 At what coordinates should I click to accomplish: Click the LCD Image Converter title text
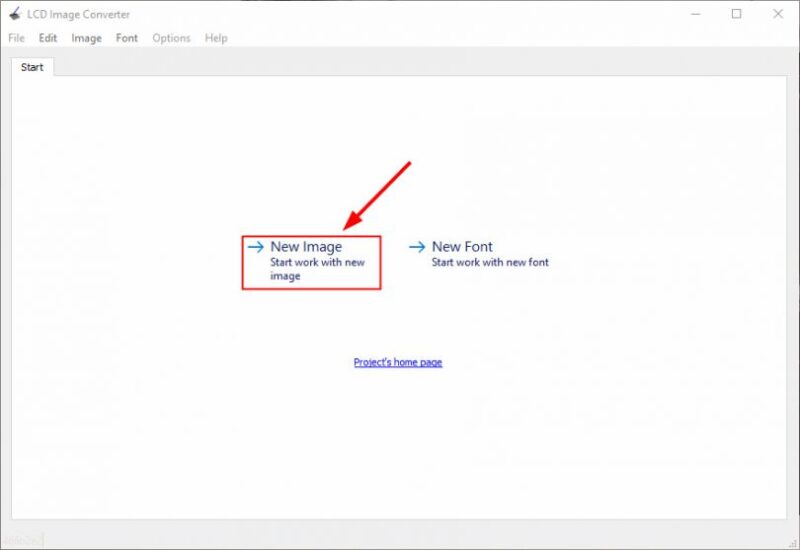point(80,14)
